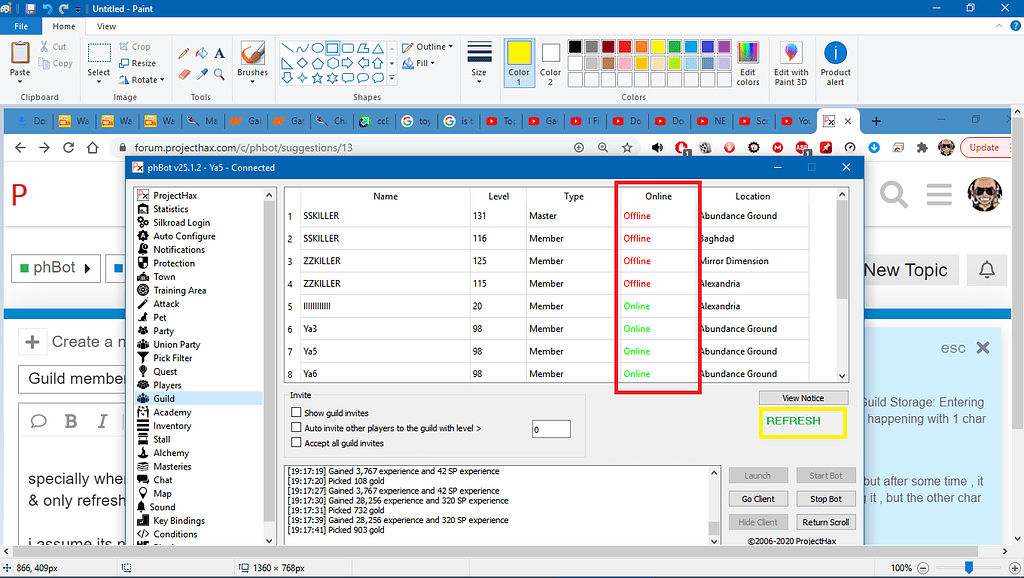Click the forum notification bell
Image resolution: width=1024 pixels, height=578 pixels.
(987, 269)
